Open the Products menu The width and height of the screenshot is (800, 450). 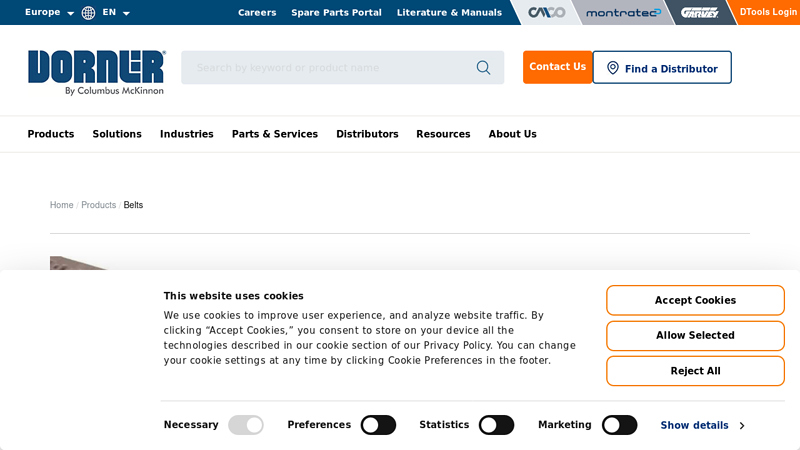tap(51, 134)
